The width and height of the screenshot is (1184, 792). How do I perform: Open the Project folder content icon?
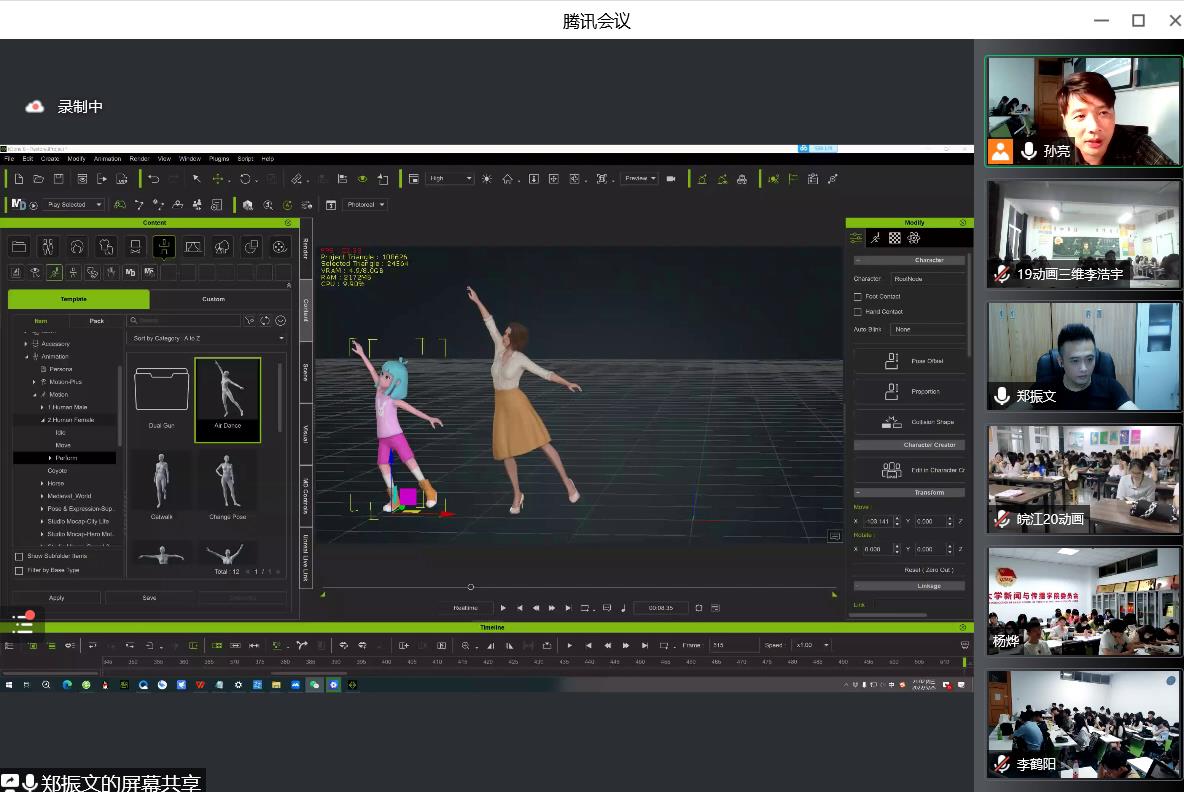click(19, 246)
